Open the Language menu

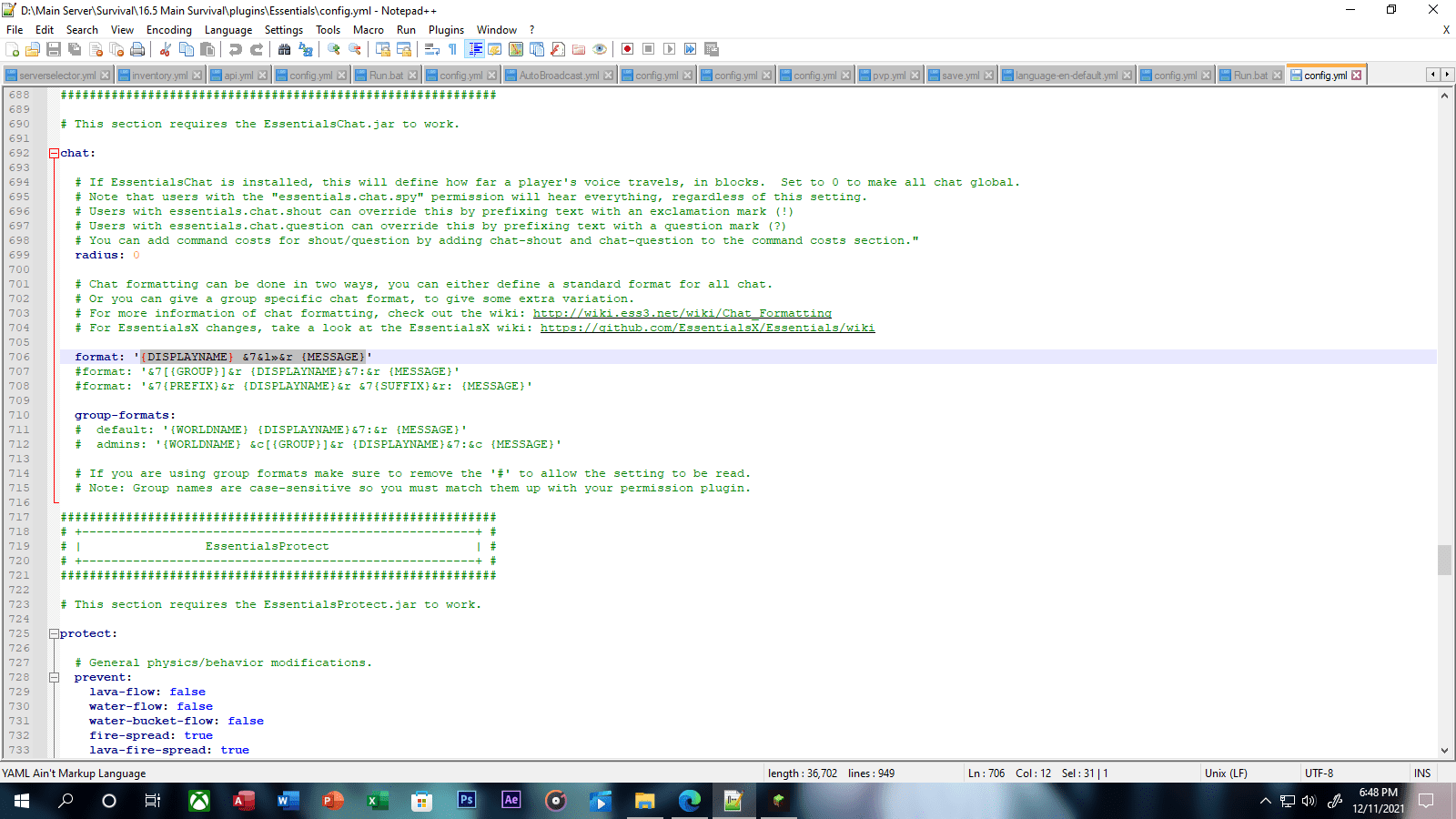pyautogui.click(x=228, y=30)
